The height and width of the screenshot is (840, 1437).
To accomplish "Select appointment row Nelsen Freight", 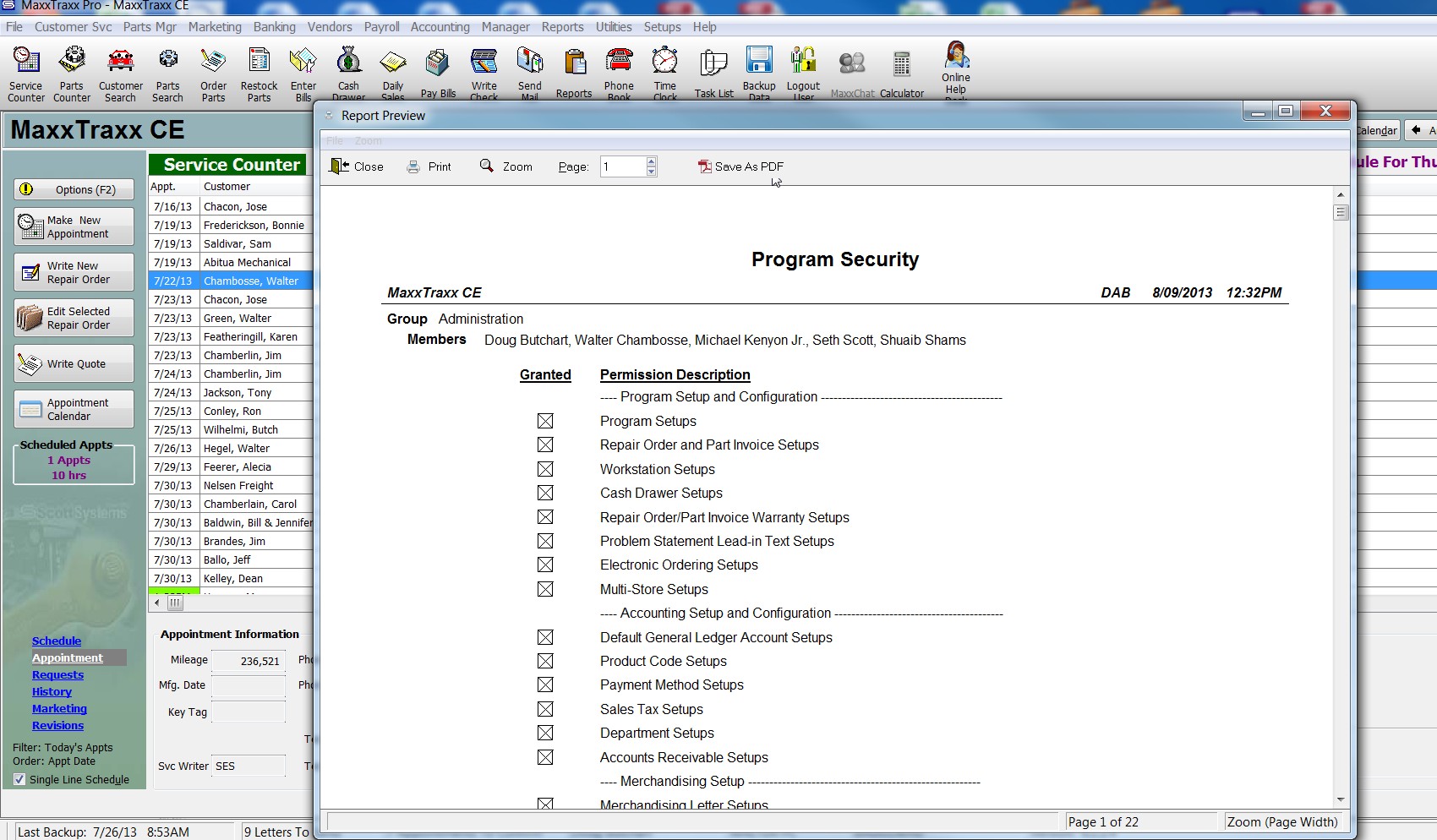I will pos(231,485).
